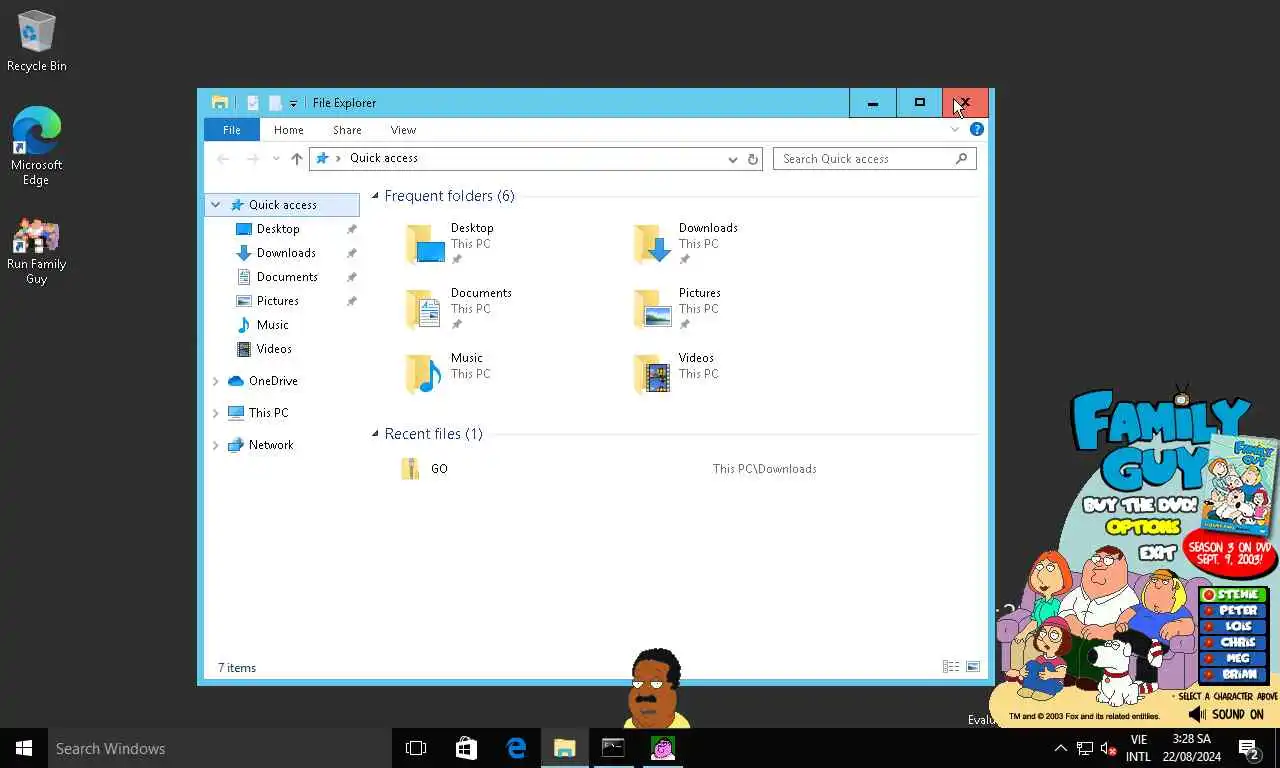Open the Windows Start menu
The image size is (1280, 768).
coord(24,748)
